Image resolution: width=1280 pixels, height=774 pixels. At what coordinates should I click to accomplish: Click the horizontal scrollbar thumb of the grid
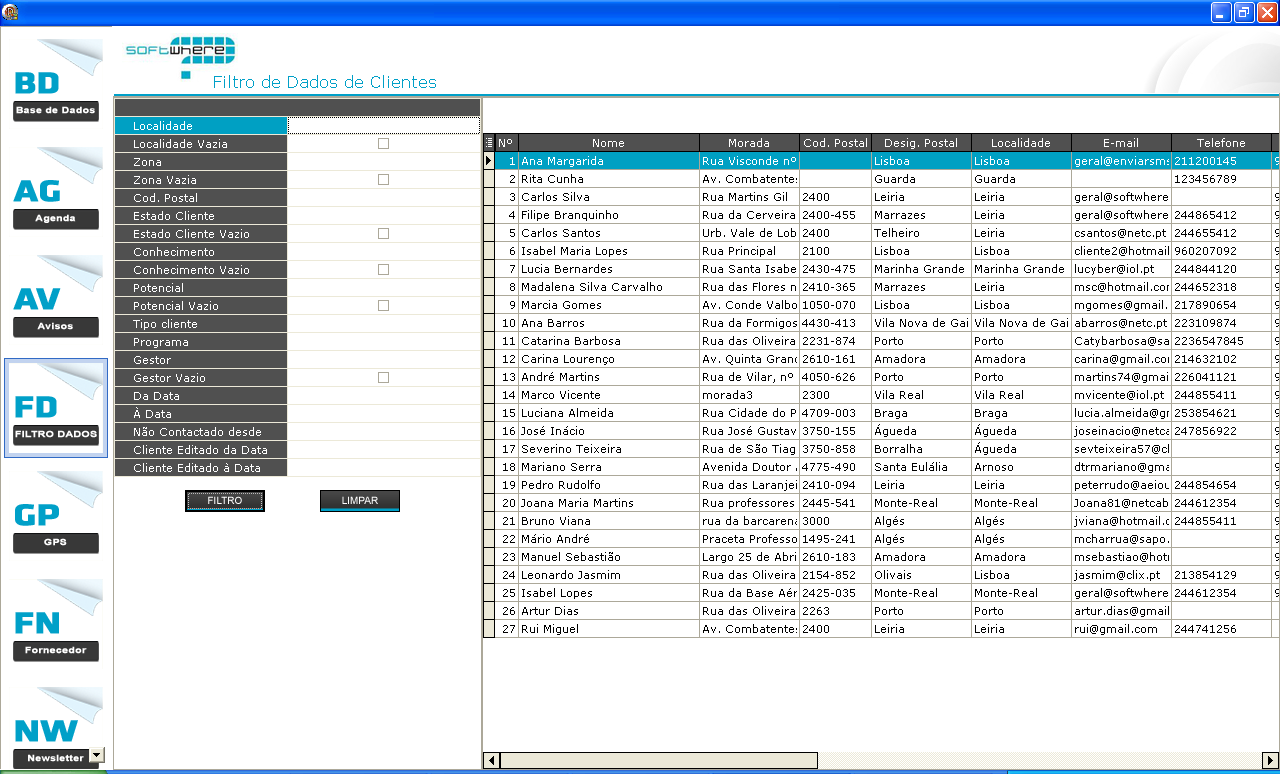[660, 761]
